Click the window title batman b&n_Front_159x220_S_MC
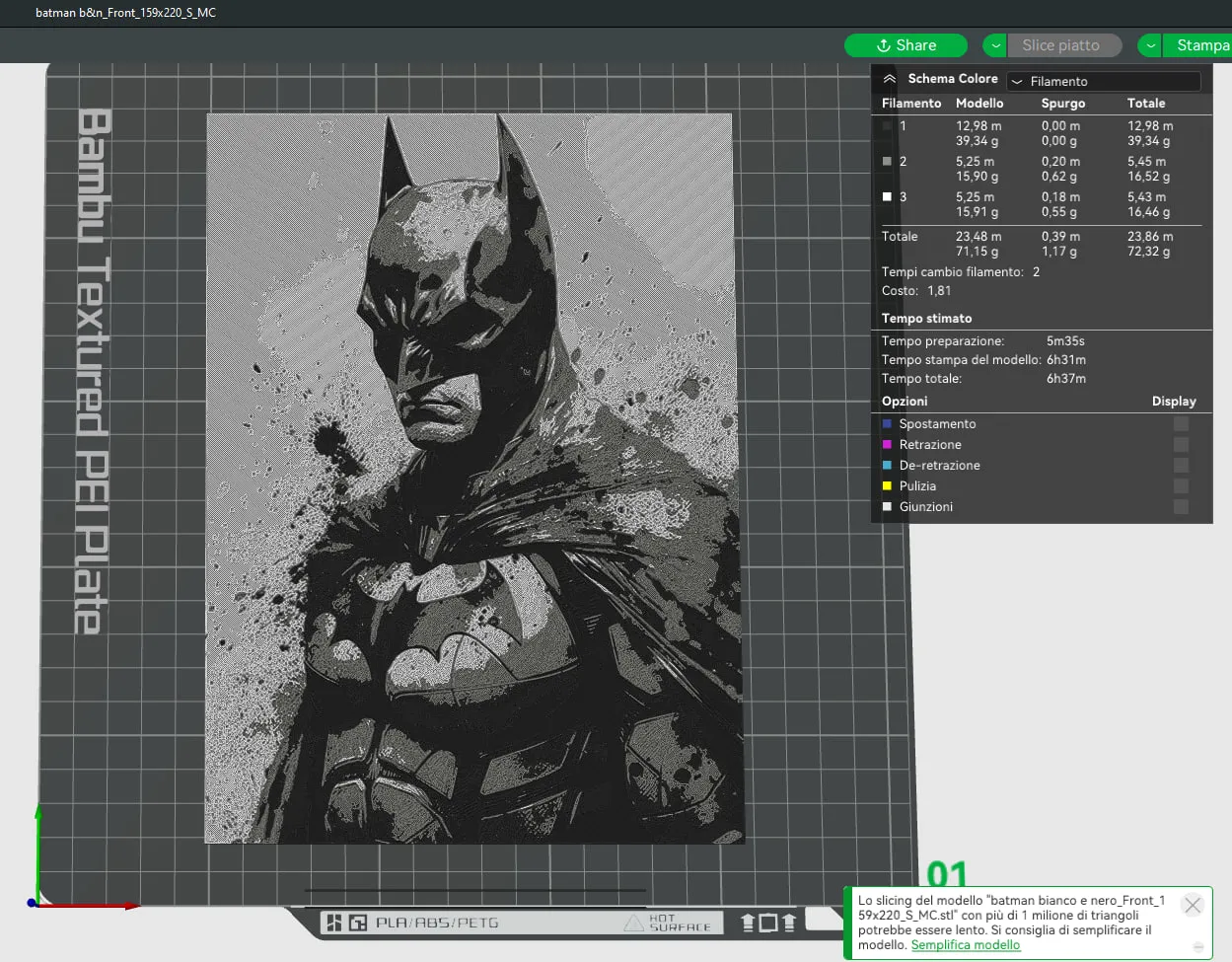 125,13
